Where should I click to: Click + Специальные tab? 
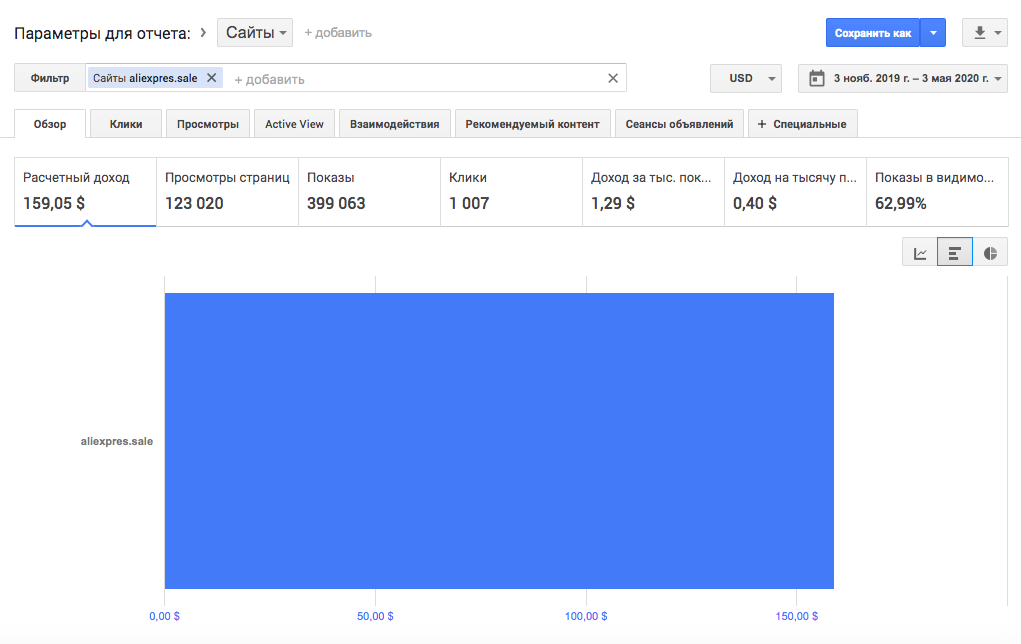tap(803, 124)
